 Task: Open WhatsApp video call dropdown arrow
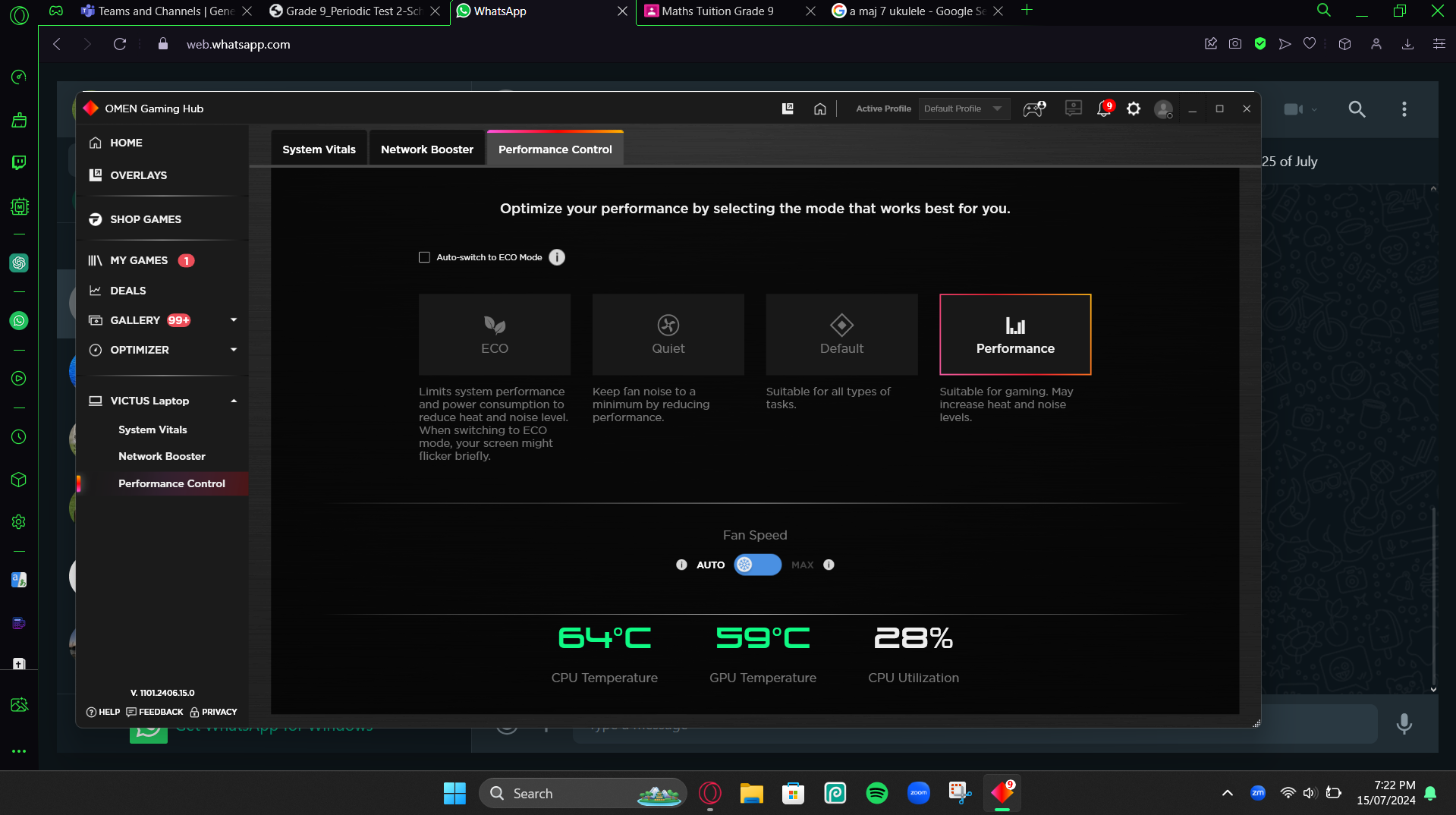(1314, 109)
